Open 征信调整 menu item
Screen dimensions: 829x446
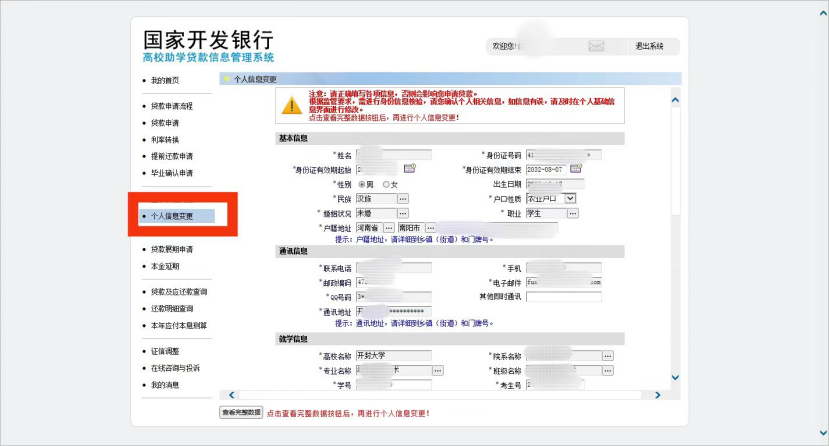coord(165,351)
